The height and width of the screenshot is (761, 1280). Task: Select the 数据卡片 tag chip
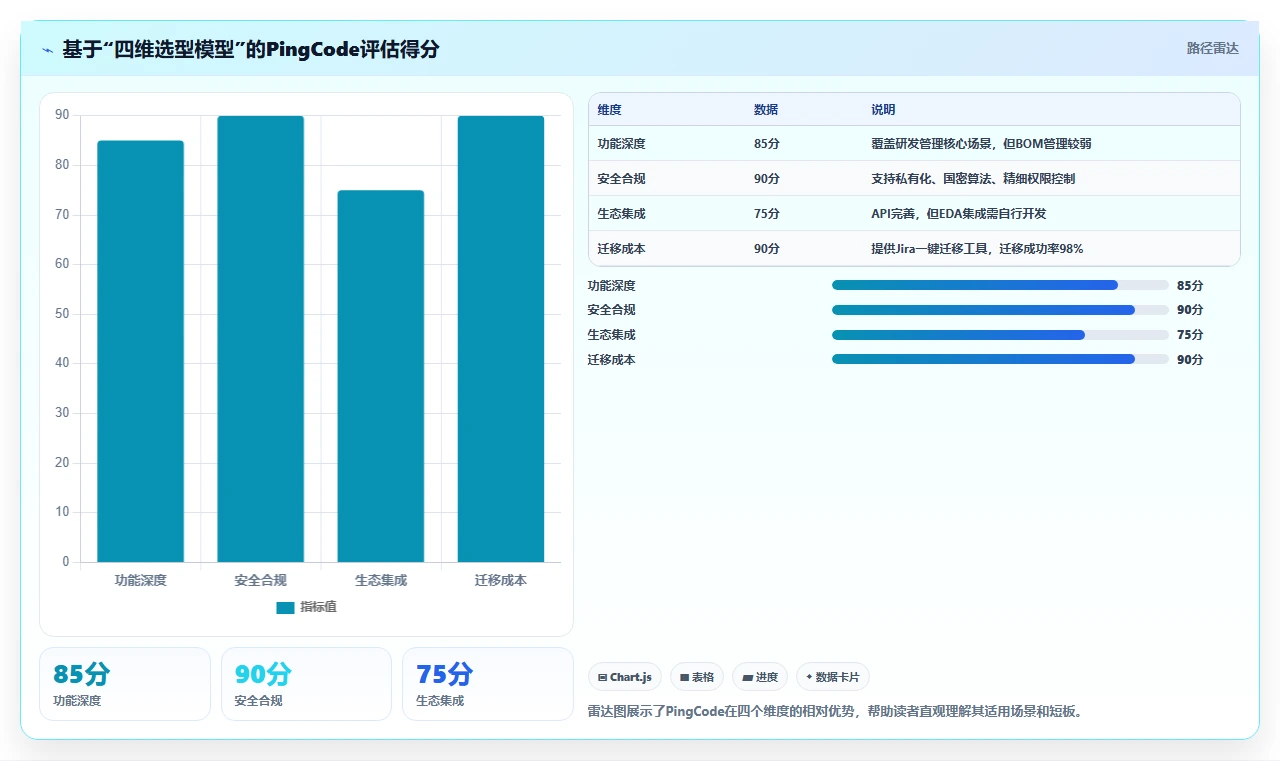pos(833,677)
